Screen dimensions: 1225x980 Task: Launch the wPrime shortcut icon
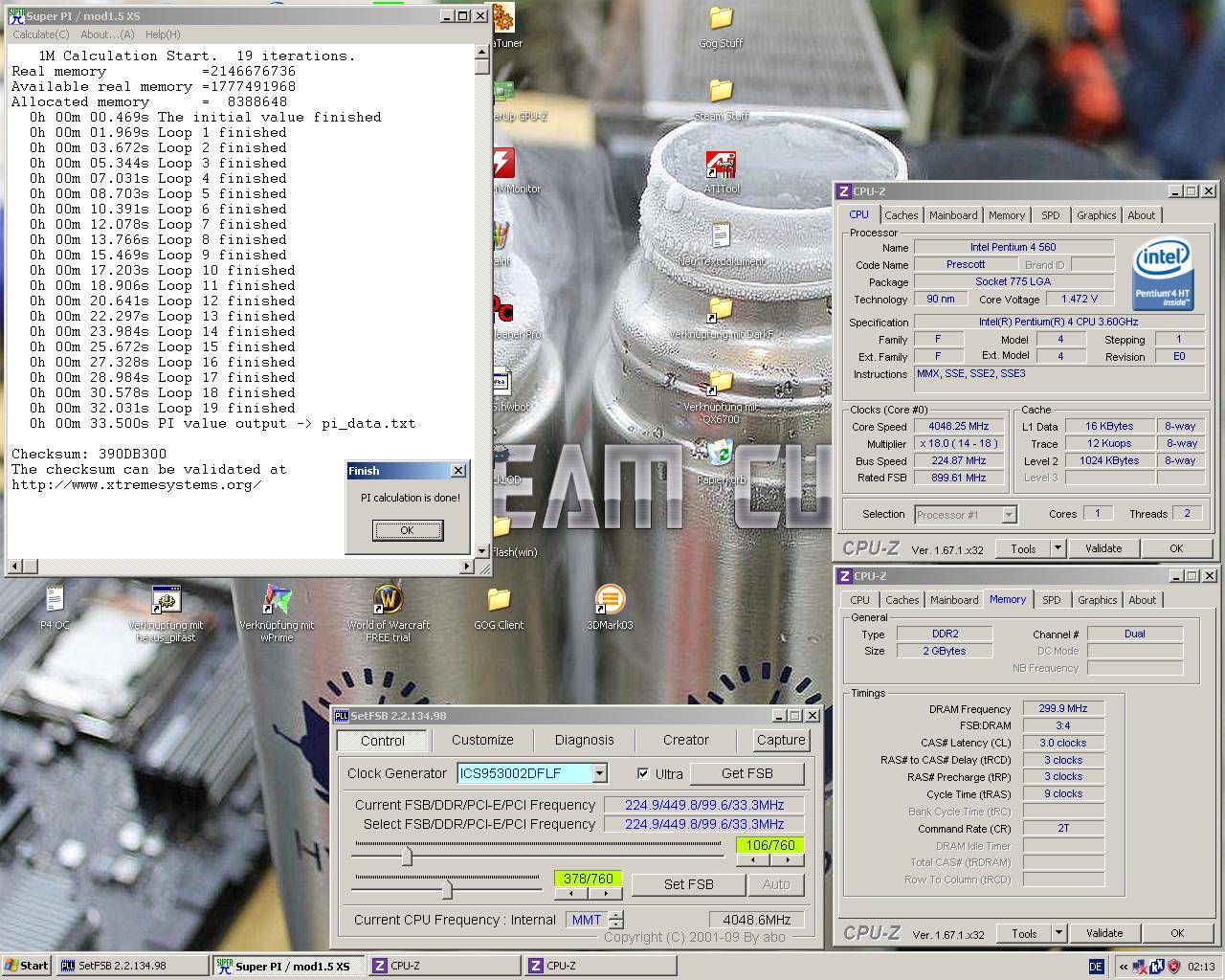(x=277, y=600)
